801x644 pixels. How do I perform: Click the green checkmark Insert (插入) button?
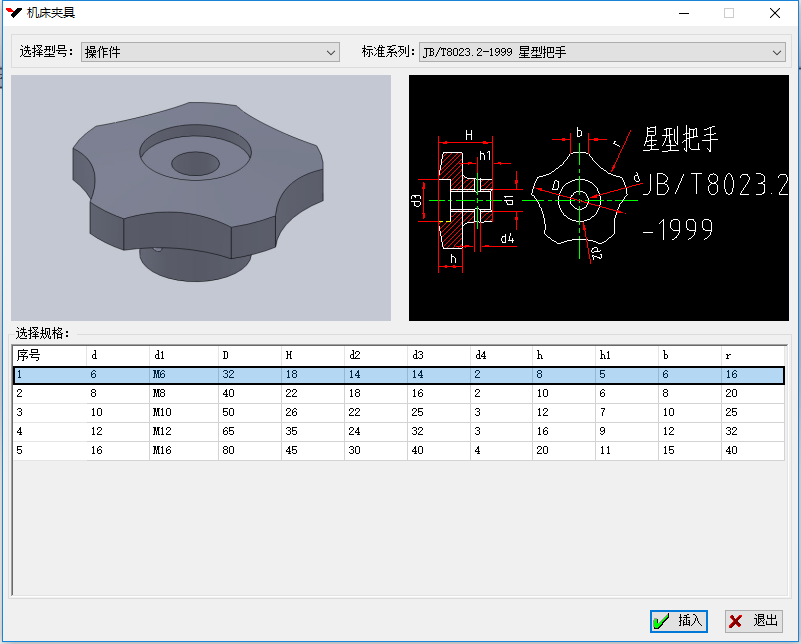point(678,621)
